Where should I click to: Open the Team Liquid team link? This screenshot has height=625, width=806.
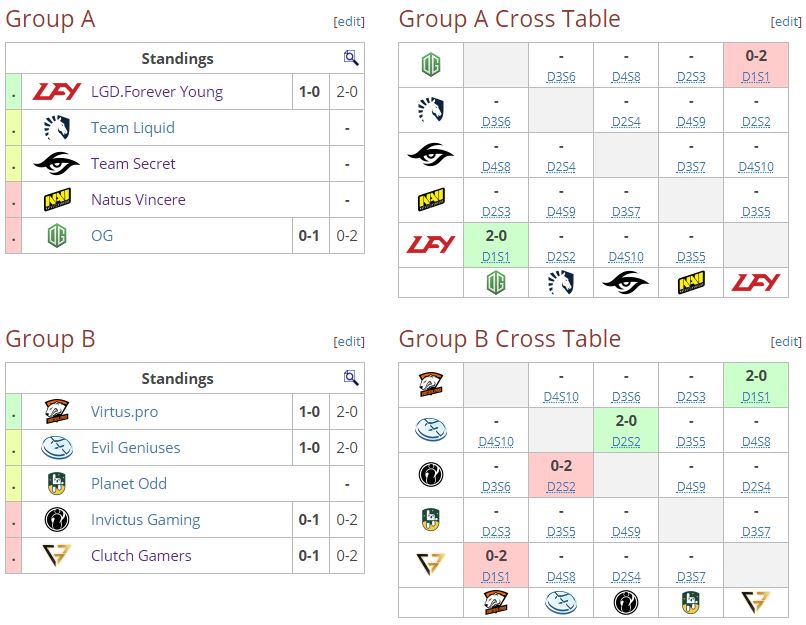click(x=133, y=128)
